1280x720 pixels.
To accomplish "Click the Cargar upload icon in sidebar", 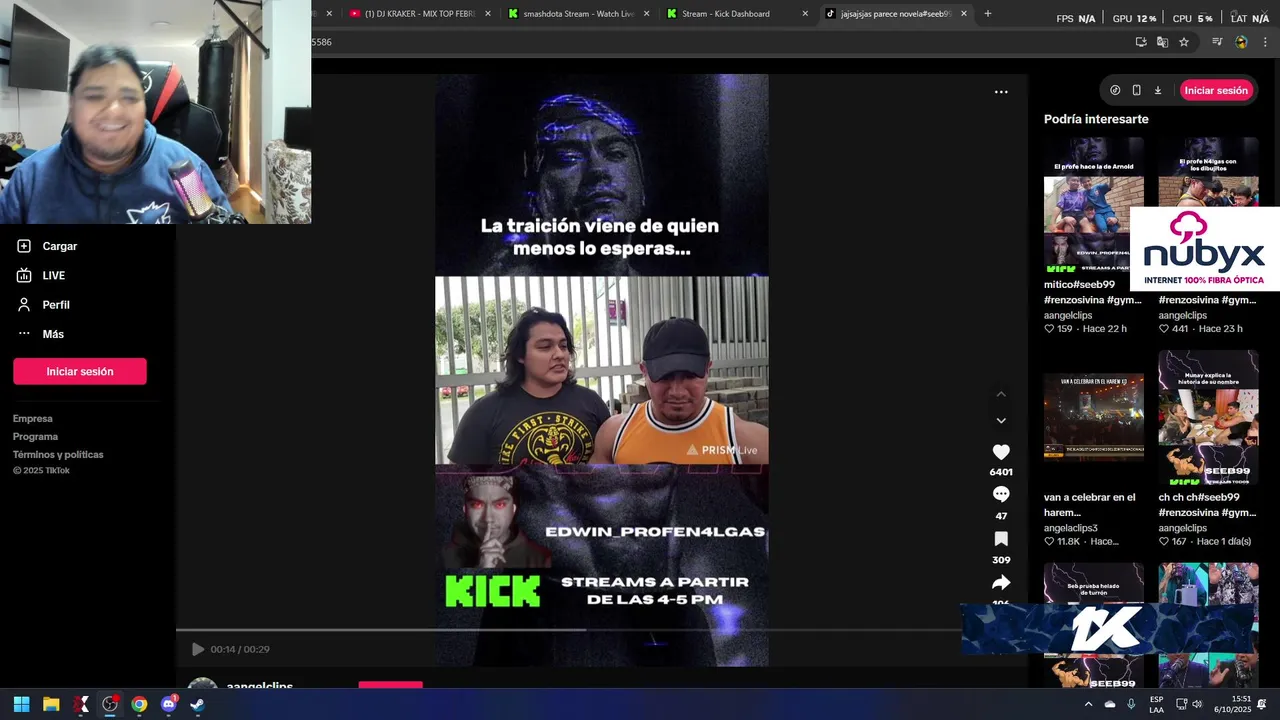I will pyautogui.click(x=24, y=246).
